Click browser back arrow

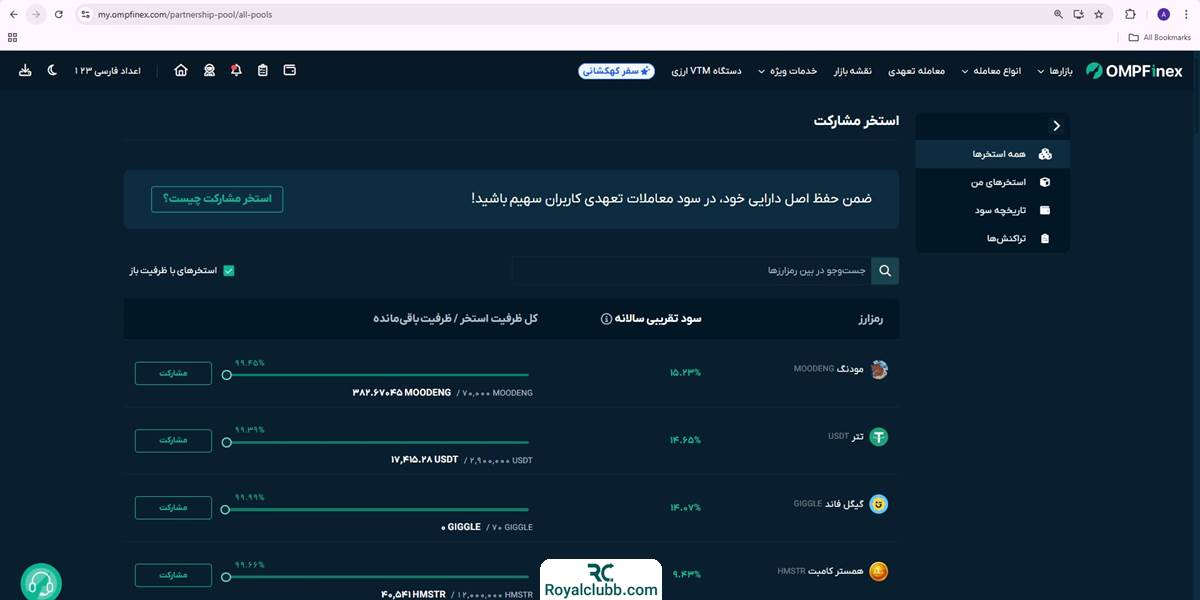(x=13, y=14)
